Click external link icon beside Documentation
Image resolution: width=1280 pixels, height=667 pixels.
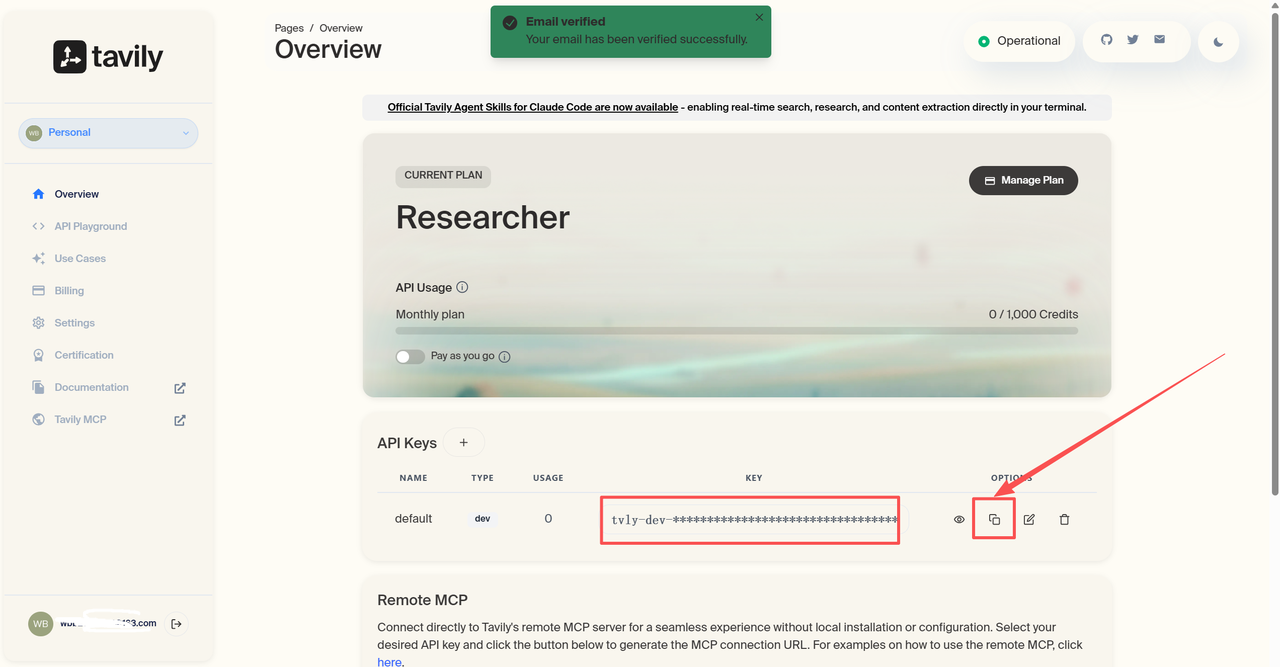coord(180,388)
